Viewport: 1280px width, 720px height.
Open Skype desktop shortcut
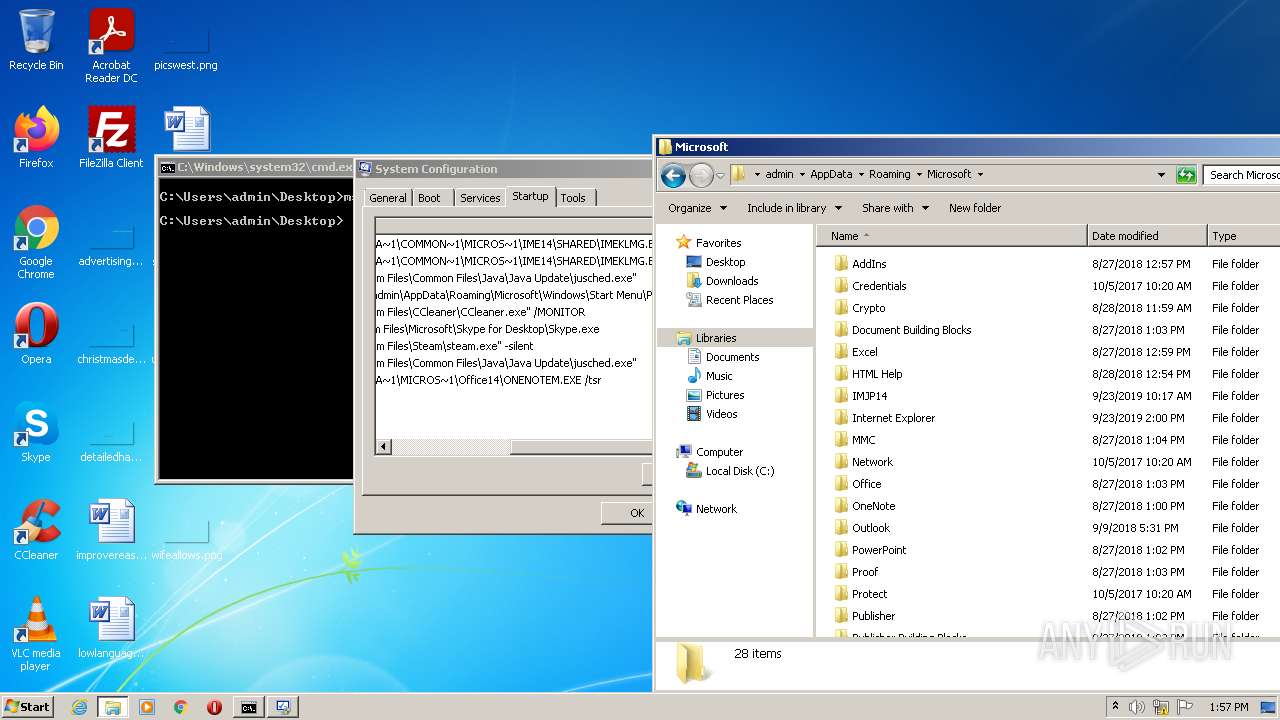point(36,431)
